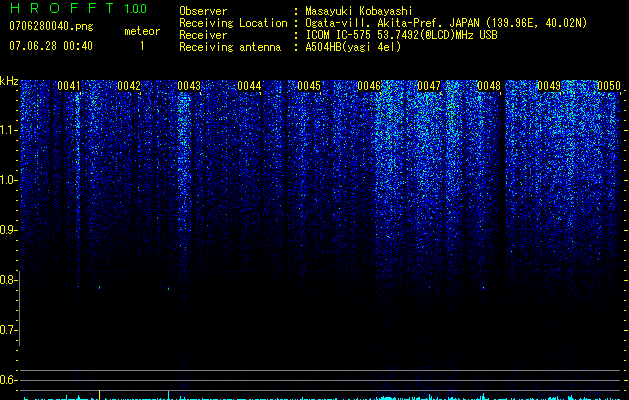Click the ICOM IC-575 receiver text

coord(339,35)
